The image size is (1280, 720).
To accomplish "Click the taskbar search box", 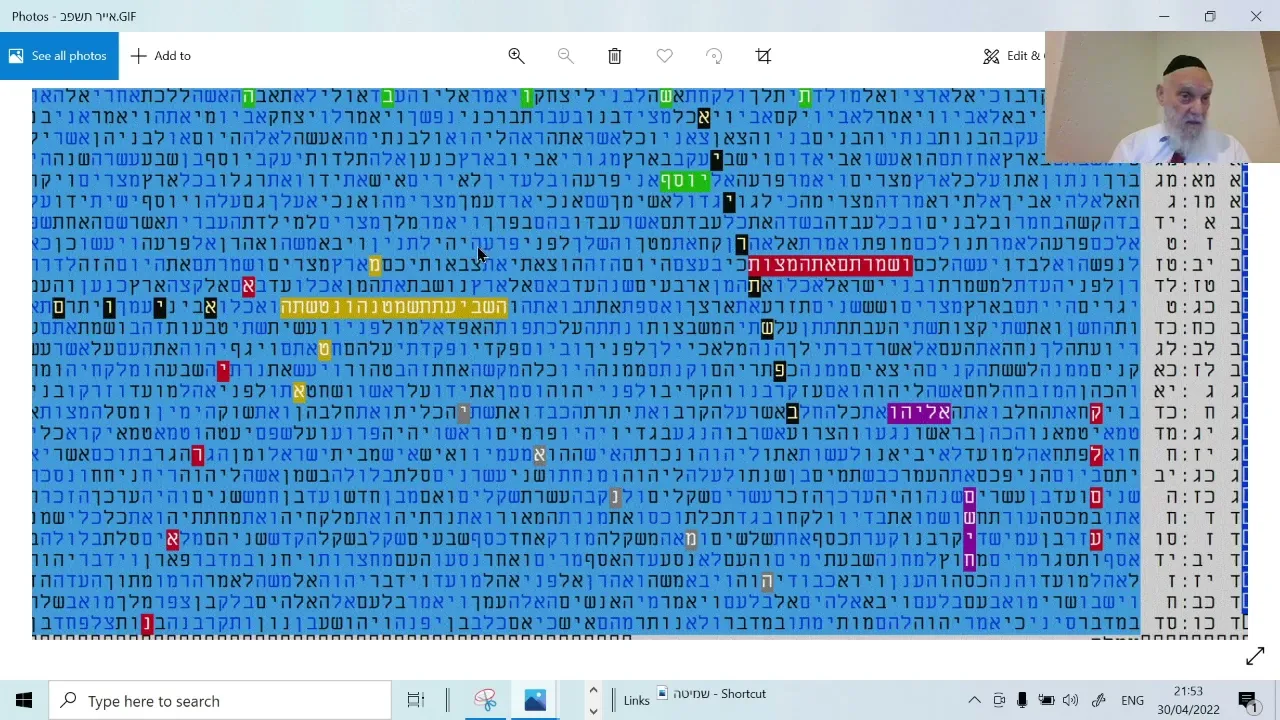I will point(220,700).
